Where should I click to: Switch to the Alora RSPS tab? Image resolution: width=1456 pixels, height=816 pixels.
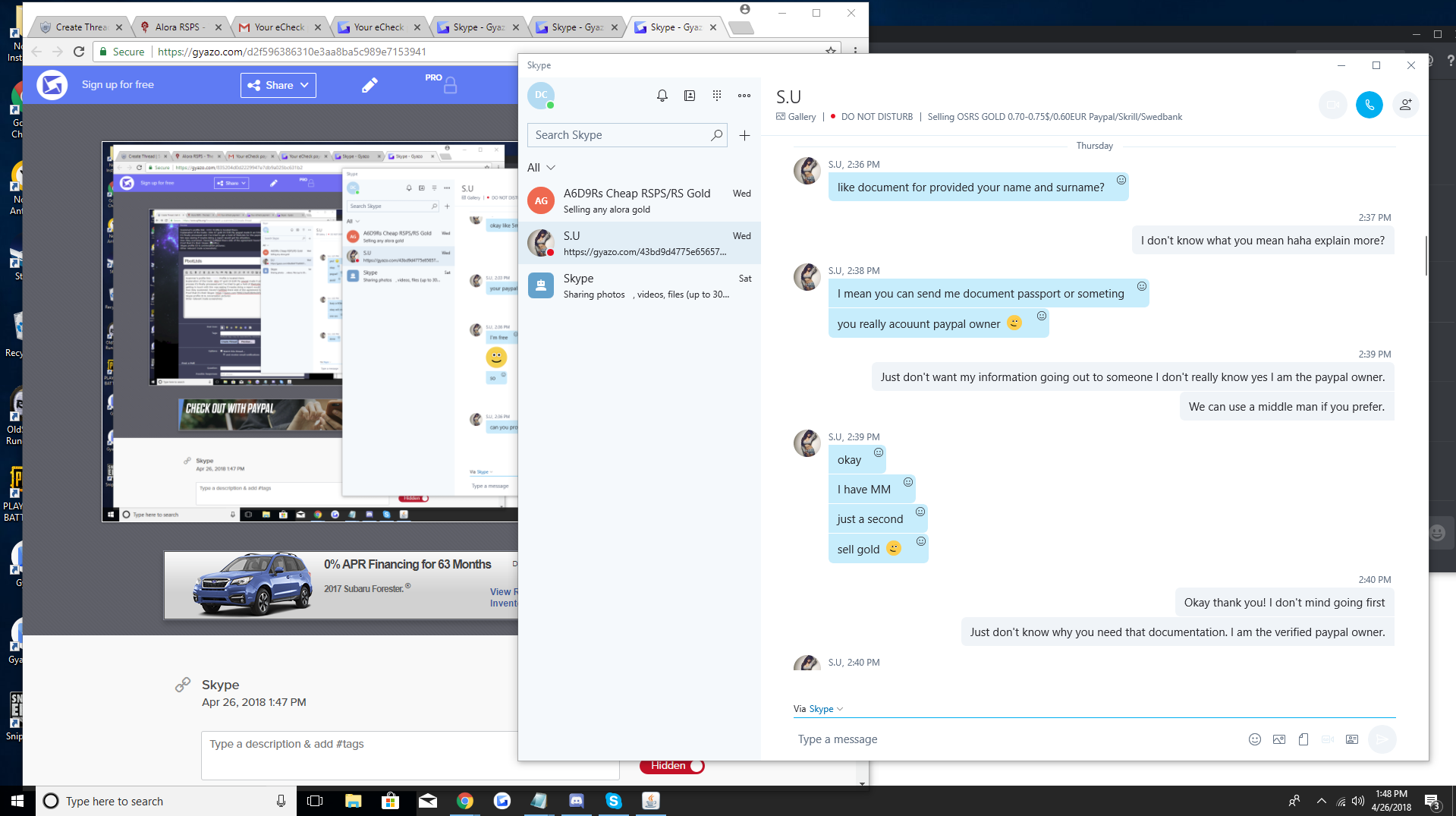[181, 27]
